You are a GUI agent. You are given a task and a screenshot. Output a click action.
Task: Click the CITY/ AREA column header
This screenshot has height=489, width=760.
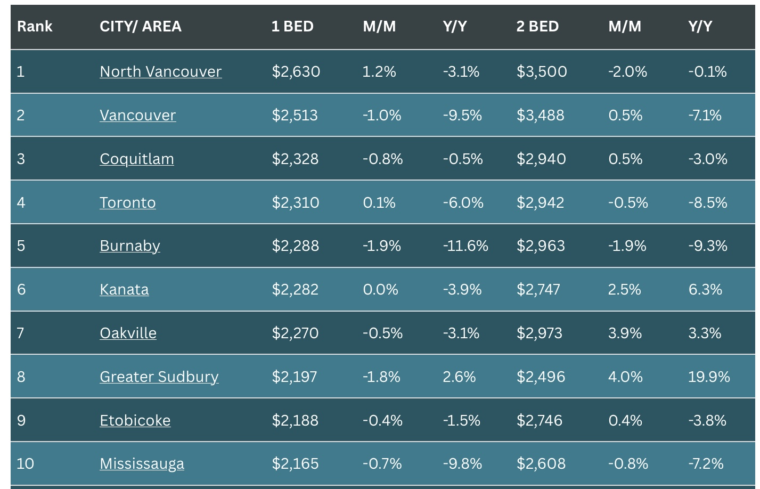(x=141, y=26)
